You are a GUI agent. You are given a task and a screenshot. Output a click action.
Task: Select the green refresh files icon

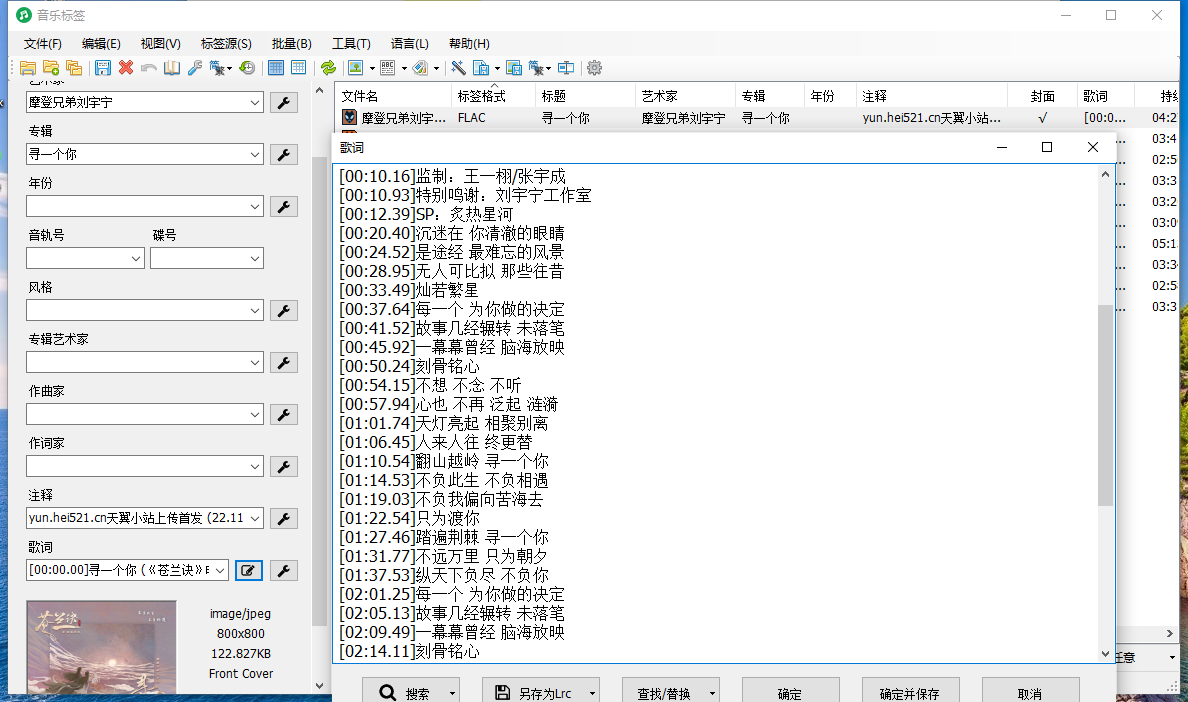pyautogui.click(x=329, y=67)
